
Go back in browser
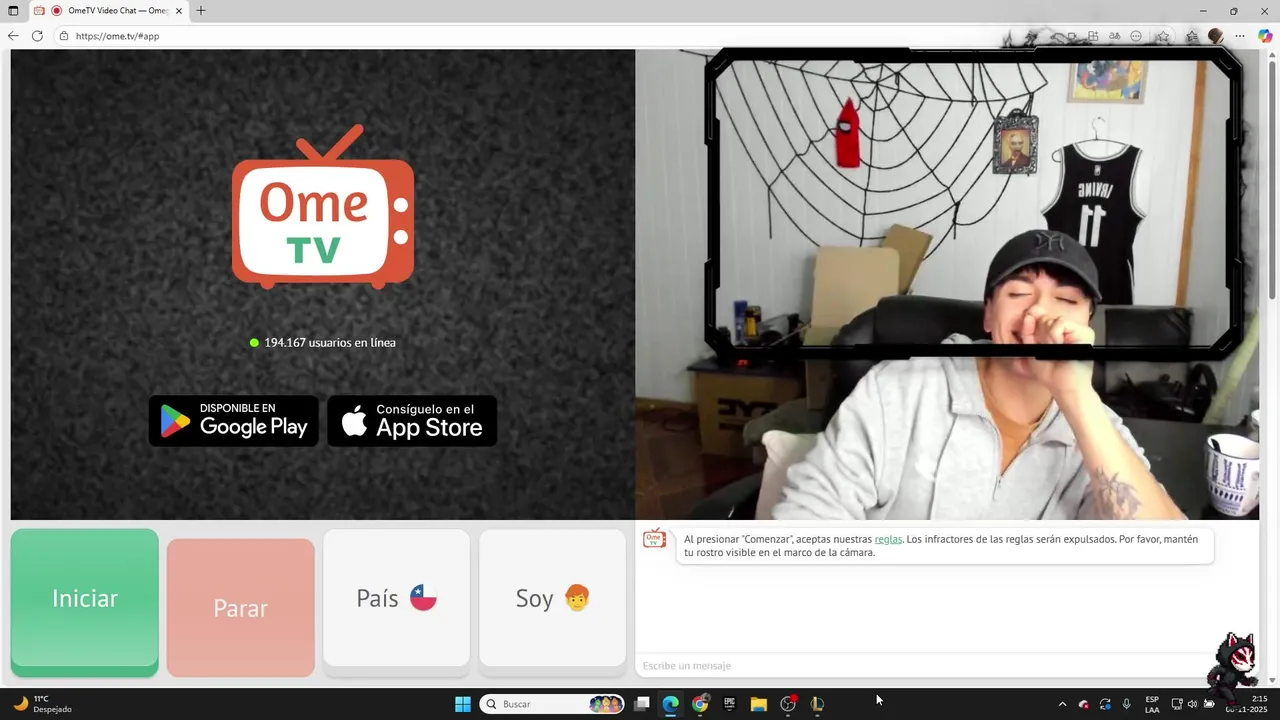click(13, 36)
